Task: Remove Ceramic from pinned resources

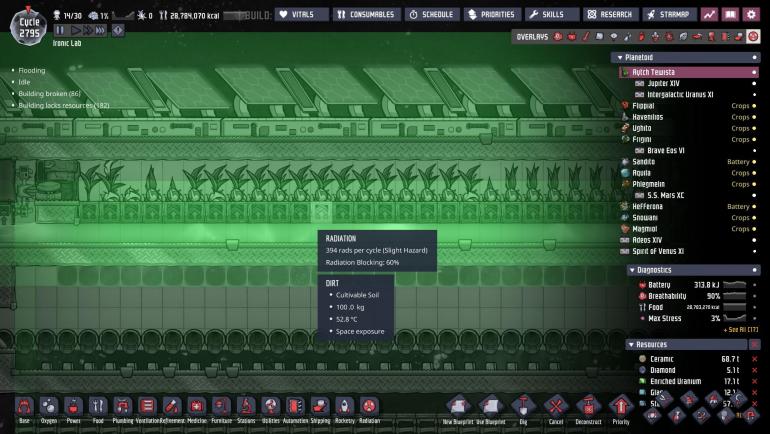Action: tap(754, 358)
